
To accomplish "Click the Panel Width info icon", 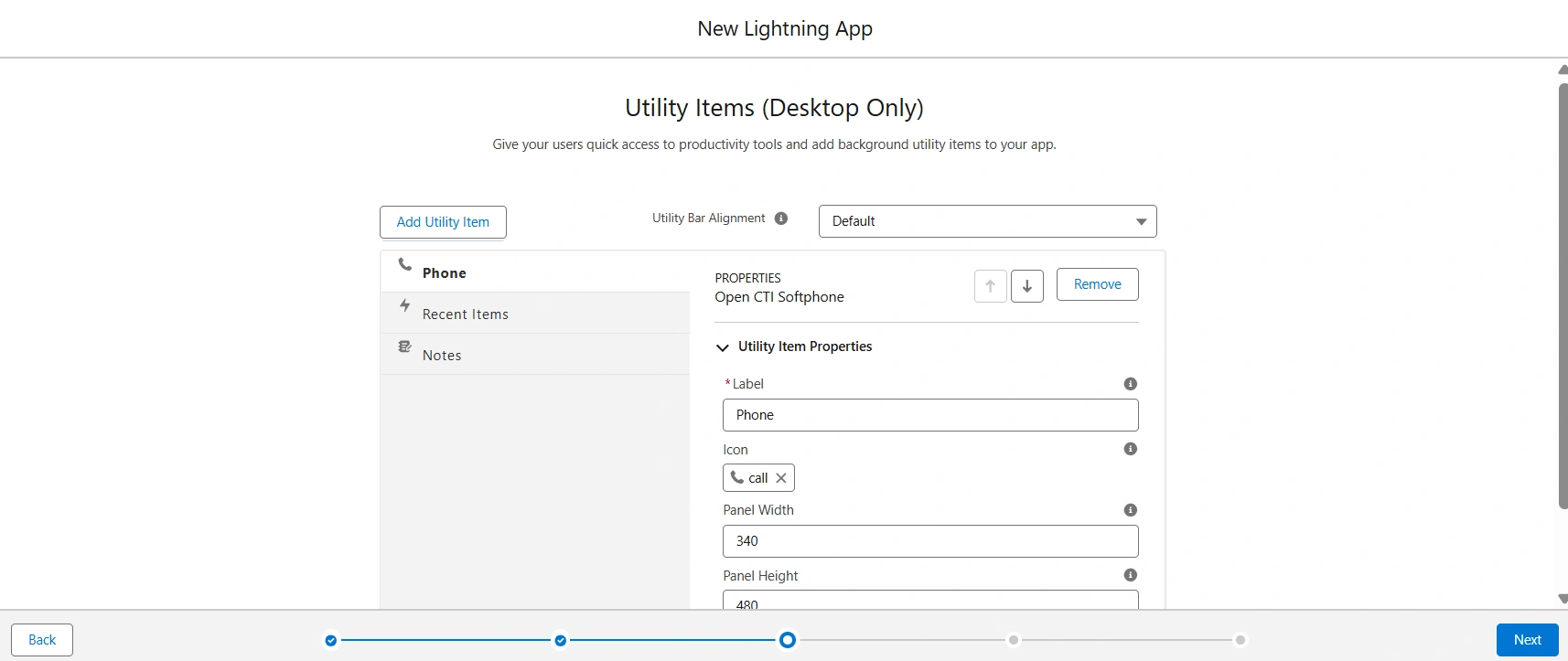I will (x=1131, y=510).
